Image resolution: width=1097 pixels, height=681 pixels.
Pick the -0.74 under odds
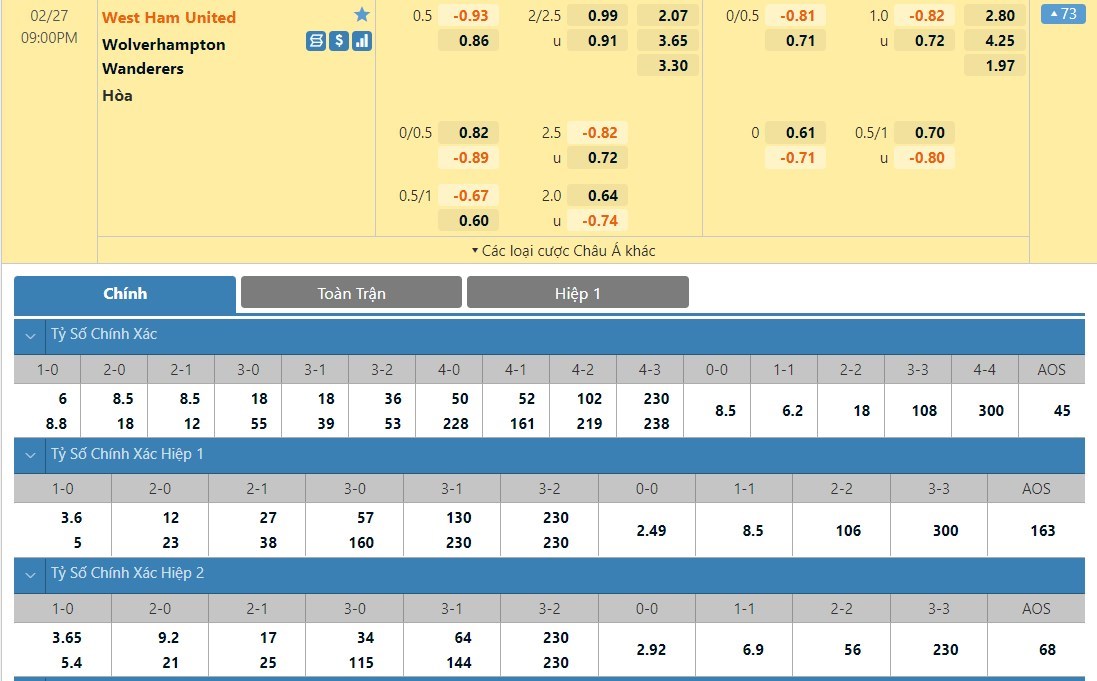[597, 221]
